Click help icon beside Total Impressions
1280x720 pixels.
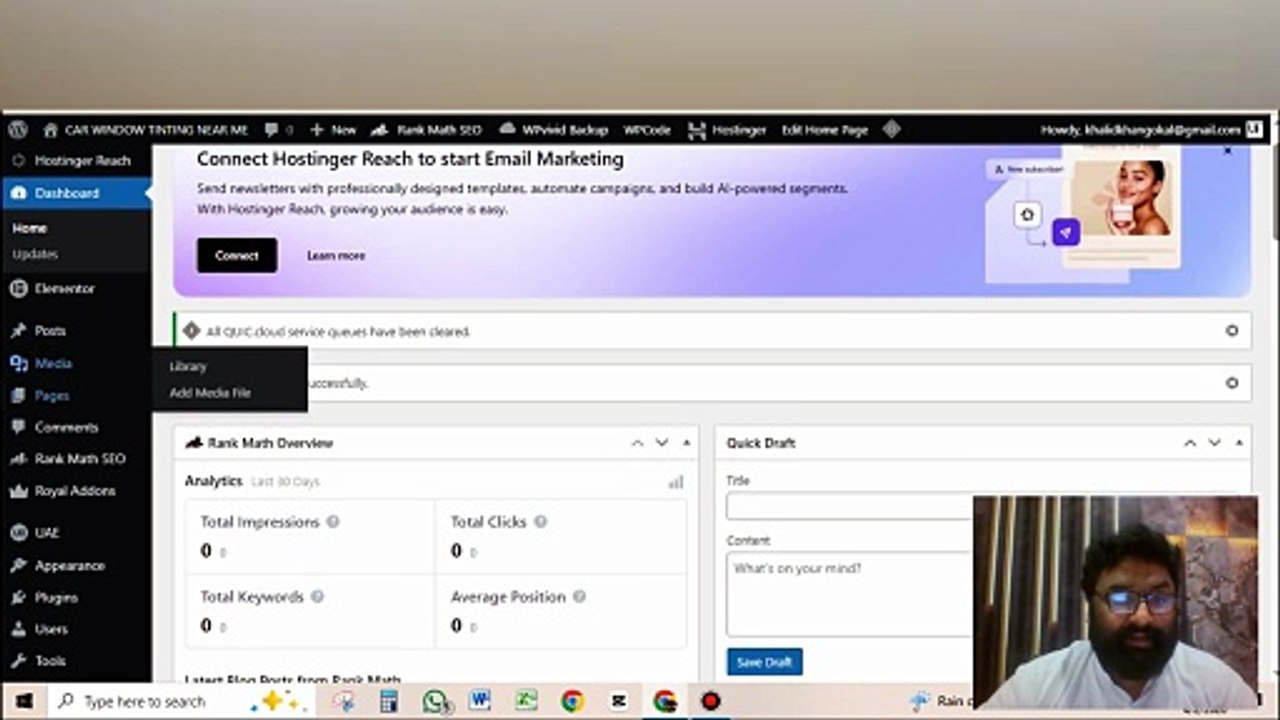[x=333, y=522]
